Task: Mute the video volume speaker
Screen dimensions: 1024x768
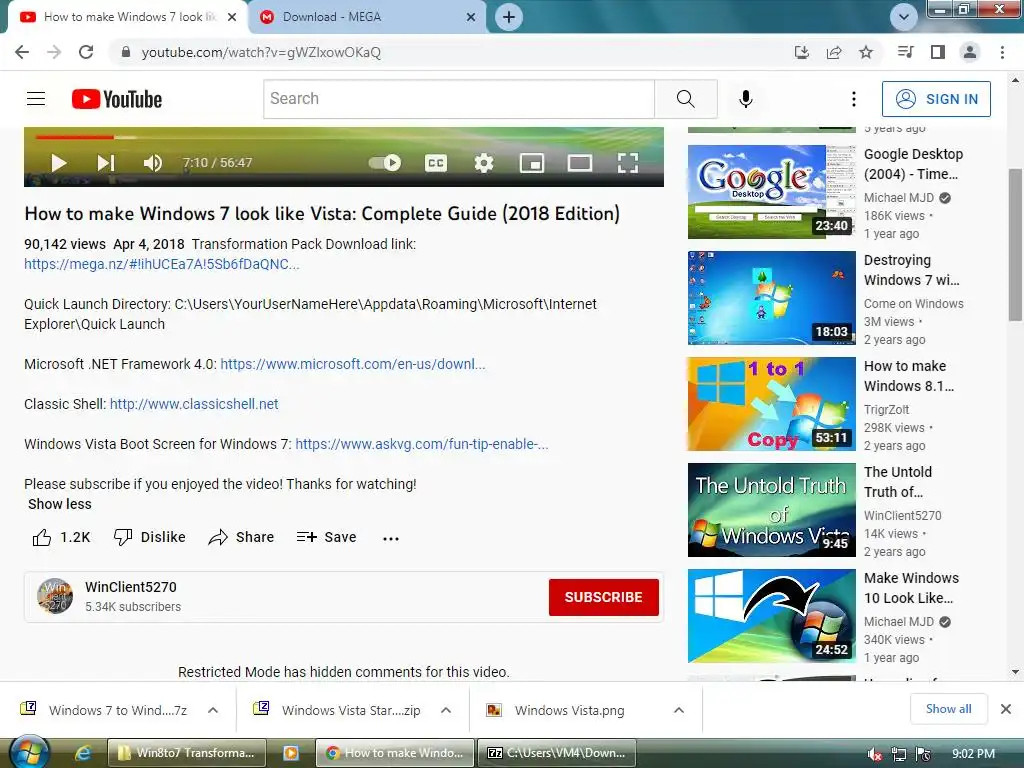Action: (152, 163)
